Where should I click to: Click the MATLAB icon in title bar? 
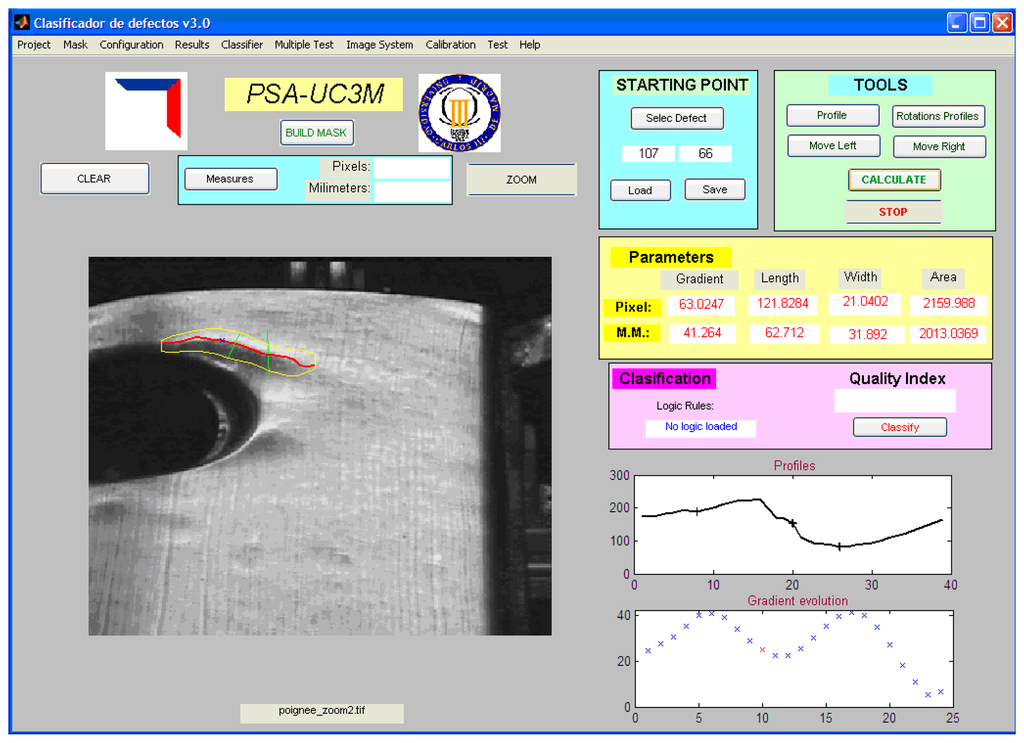click(x=21, y=22)
